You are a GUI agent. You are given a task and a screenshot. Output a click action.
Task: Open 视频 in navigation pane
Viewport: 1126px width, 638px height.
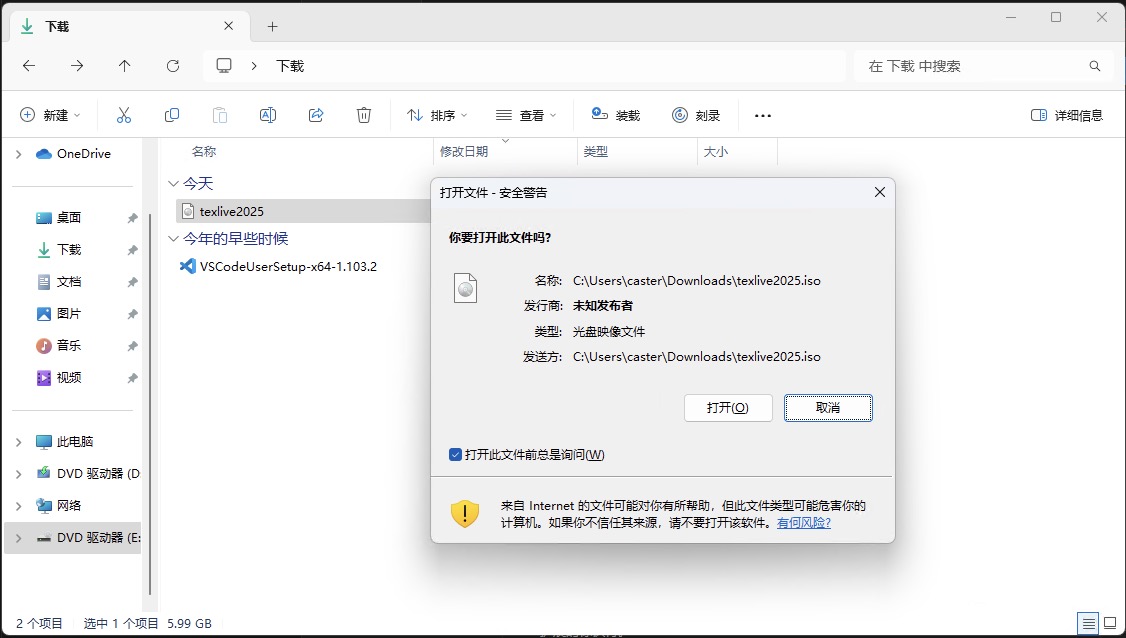(x=69, y=378)
